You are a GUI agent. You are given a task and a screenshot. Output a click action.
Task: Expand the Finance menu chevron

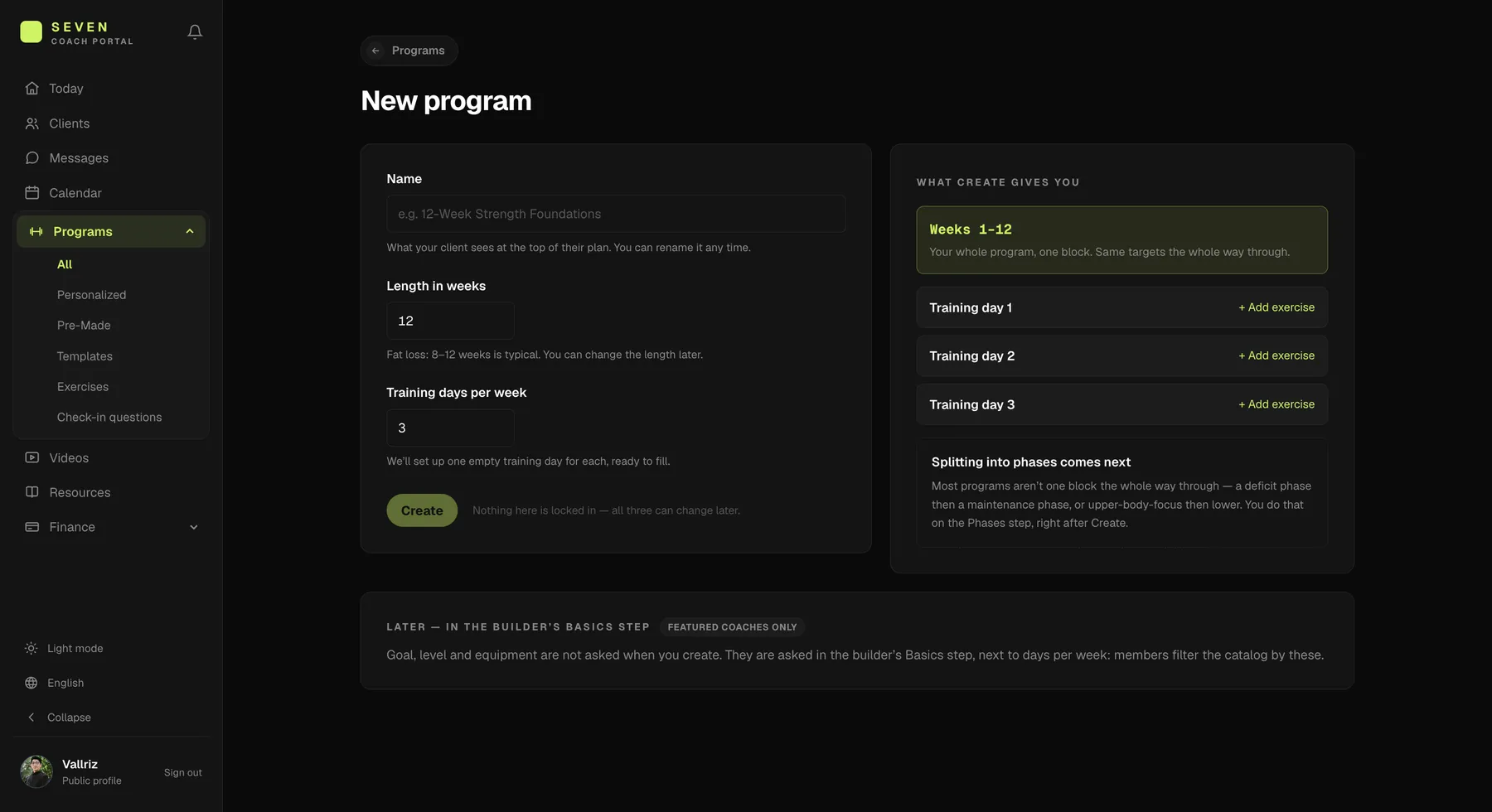click(194, 527)
